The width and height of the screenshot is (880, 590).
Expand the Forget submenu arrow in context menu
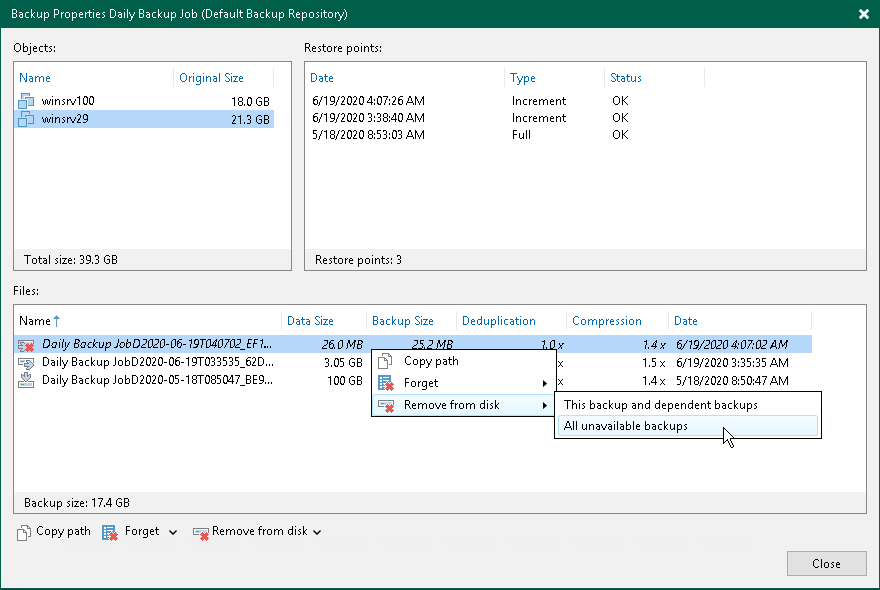click(x=546, y=383)
